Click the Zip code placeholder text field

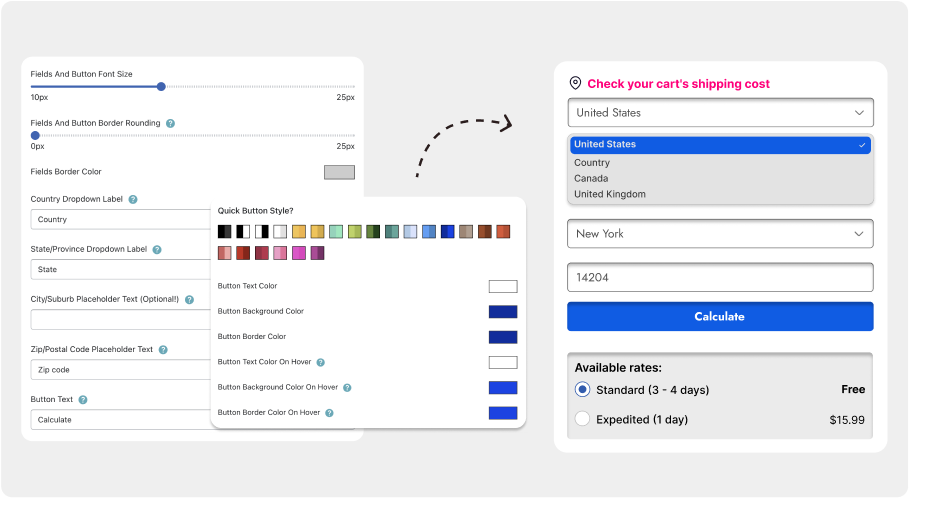pyautogui.click(x=121, y=369)
